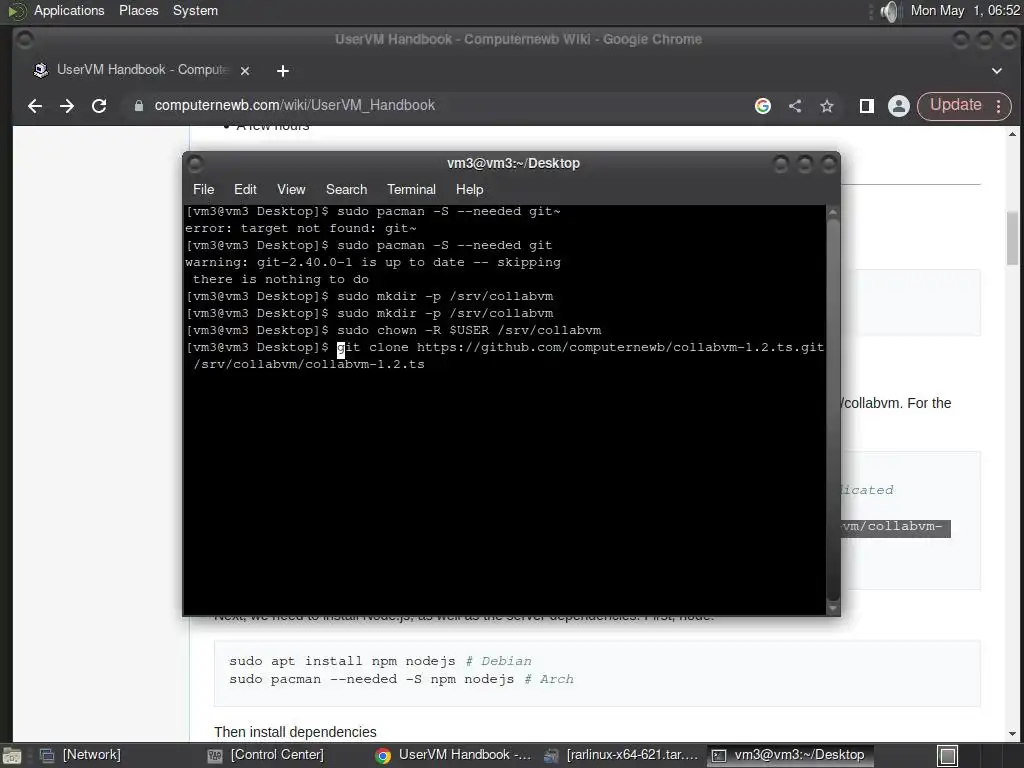This screenshot has height=768, width=1024.
Task: Open a new Chrome tab
Action: click(x=283, y=71)
